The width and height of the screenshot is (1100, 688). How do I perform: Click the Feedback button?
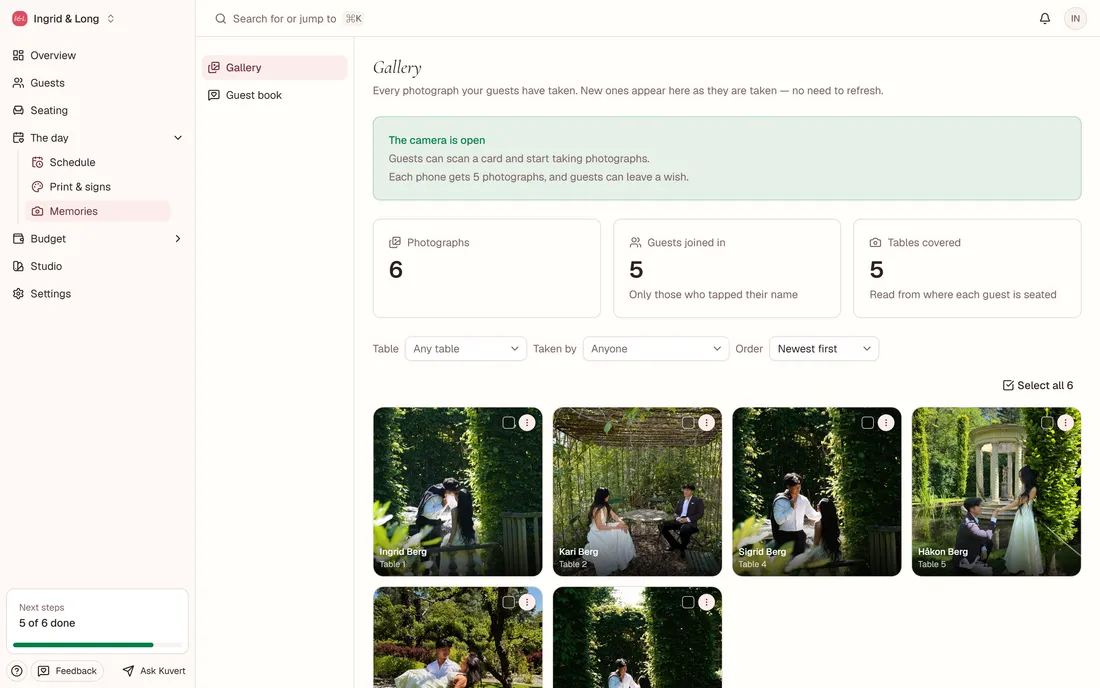(x=67, y=671)
